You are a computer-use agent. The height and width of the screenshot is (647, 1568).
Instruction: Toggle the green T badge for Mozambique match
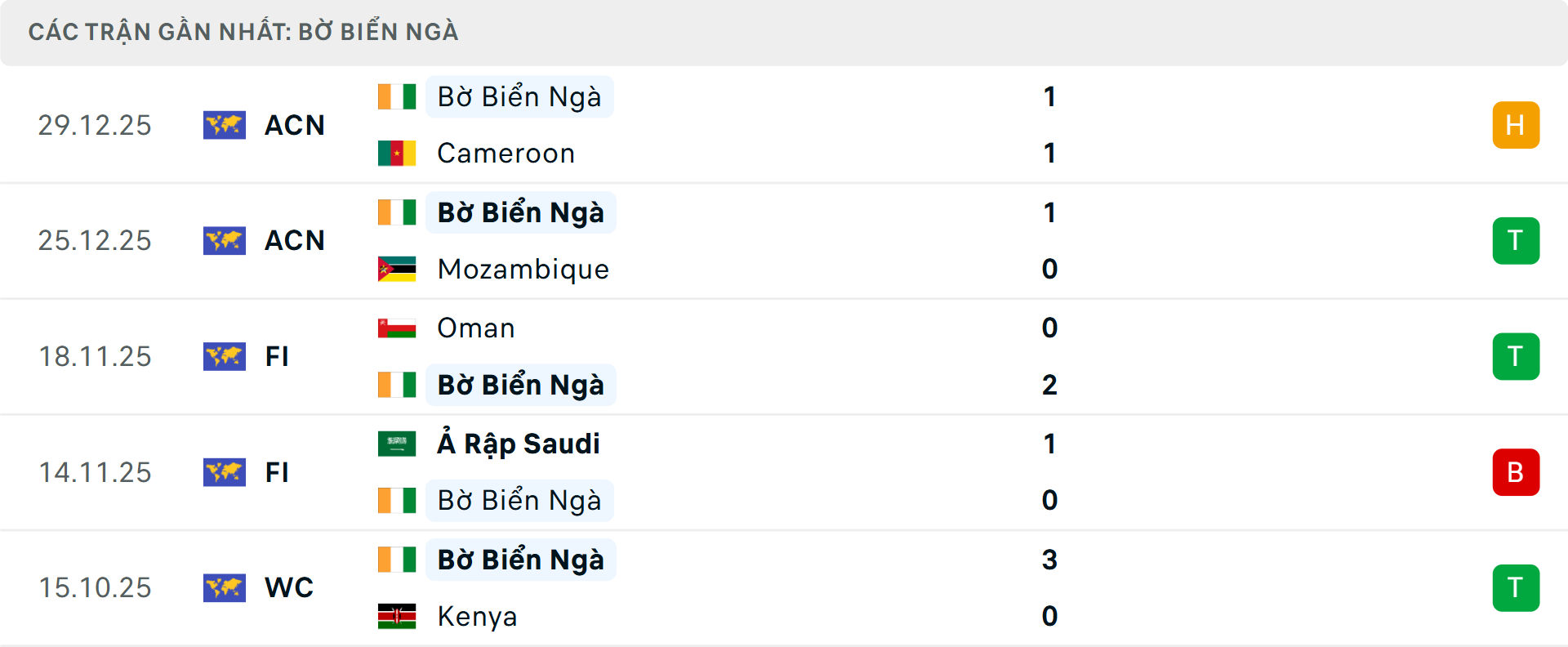pyautogui.click(x=1516, y=240)
